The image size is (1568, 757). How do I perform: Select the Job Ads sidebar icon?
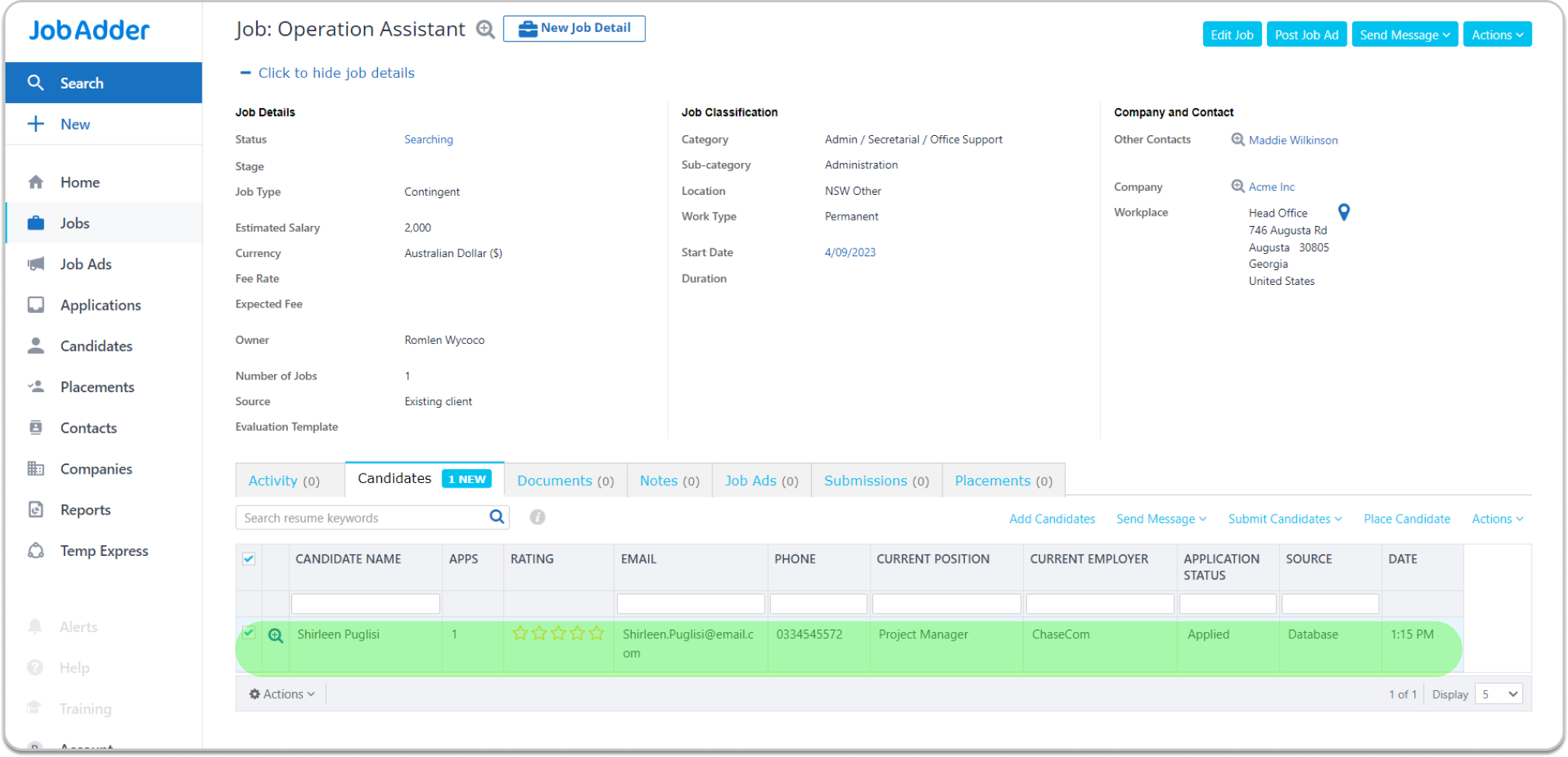click(36, 263)
